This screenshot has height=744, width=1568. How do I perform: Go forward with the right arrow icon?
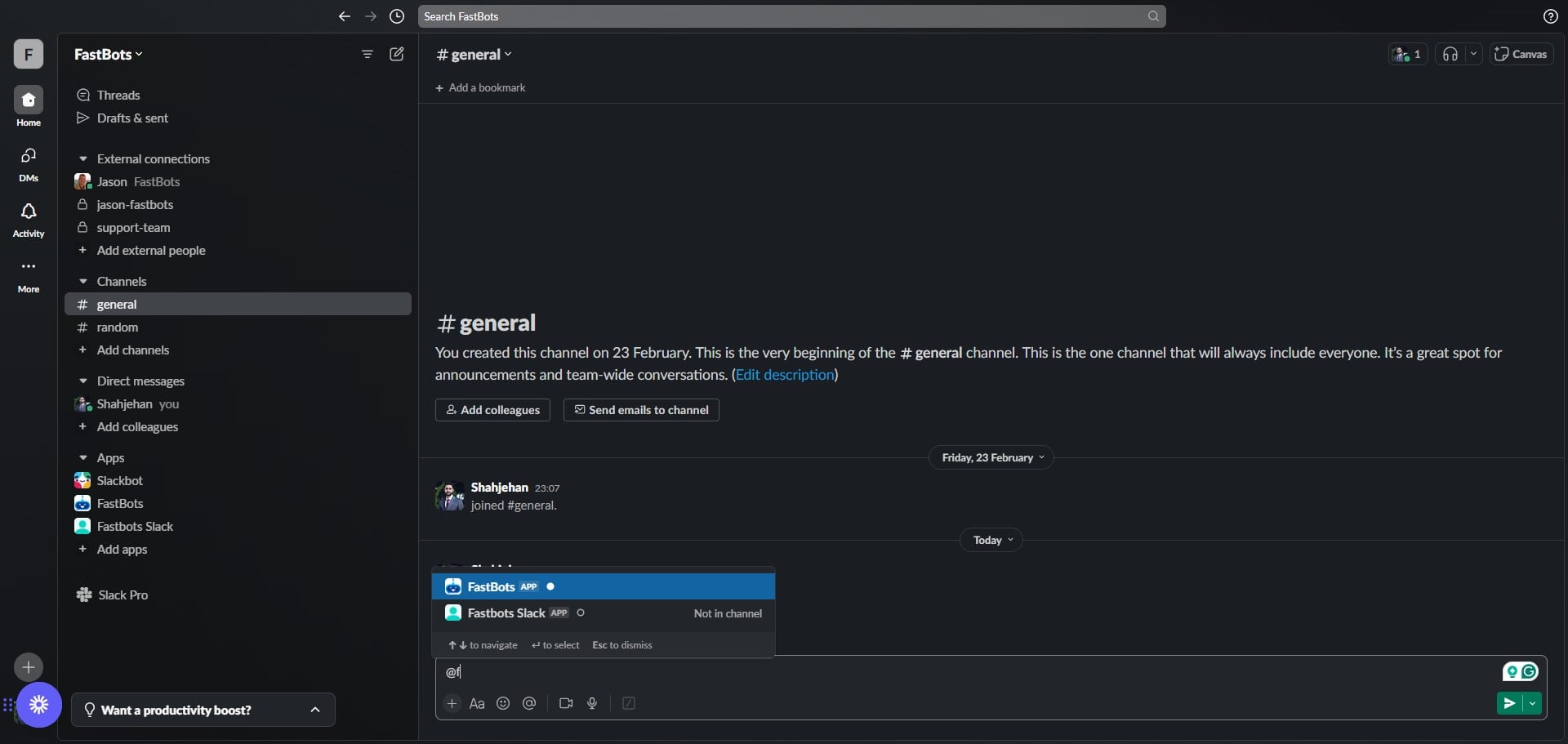pyautogui.click(x=371, y=16)
